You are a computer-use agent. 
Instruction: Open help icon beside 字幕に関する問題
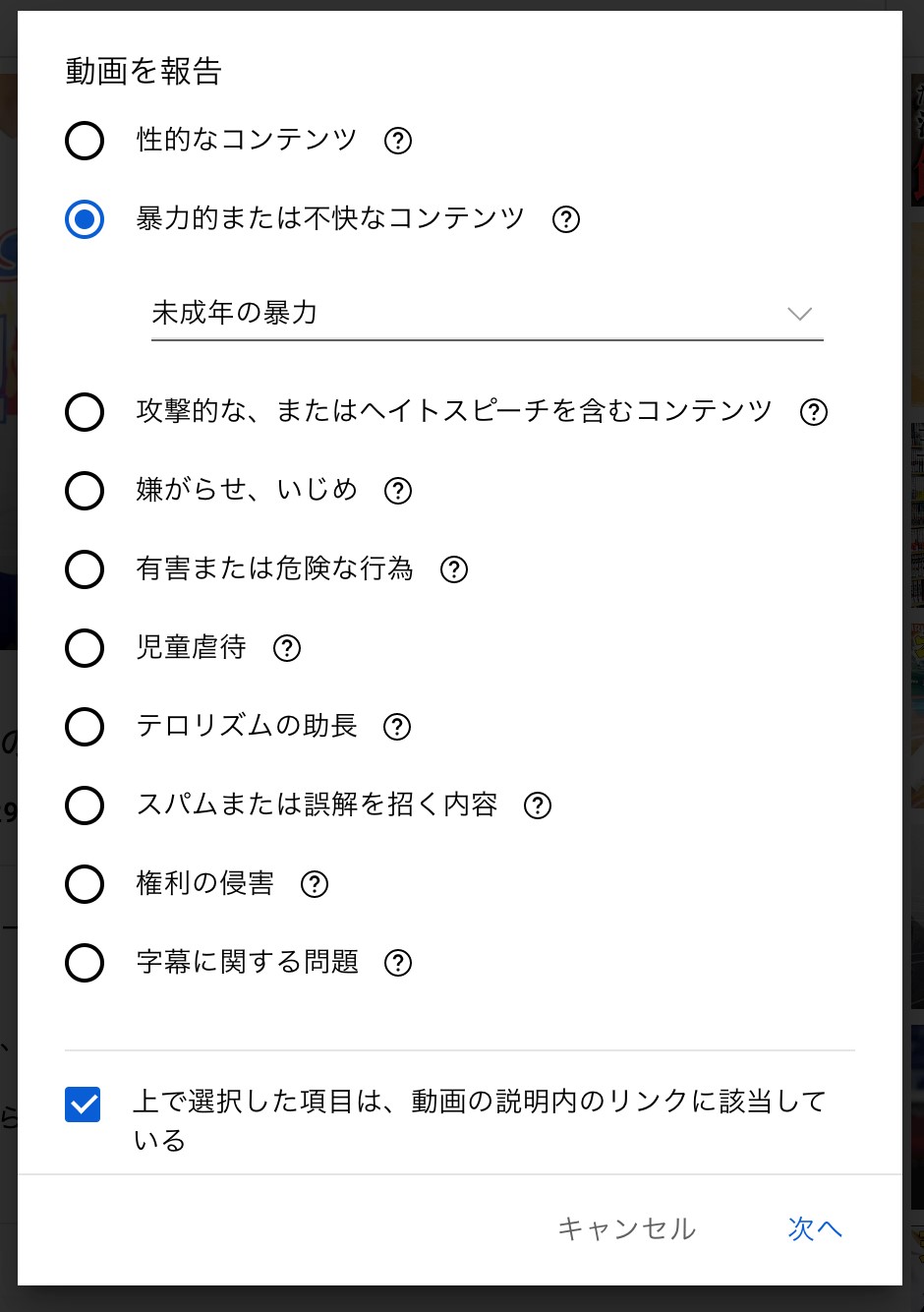coord(398,963)
